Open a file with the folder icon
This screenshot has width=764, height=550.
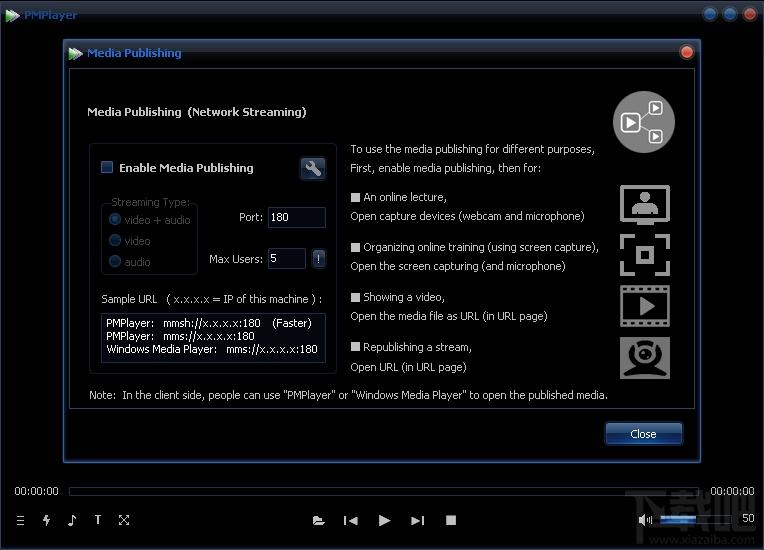click(x=319, y=521)
